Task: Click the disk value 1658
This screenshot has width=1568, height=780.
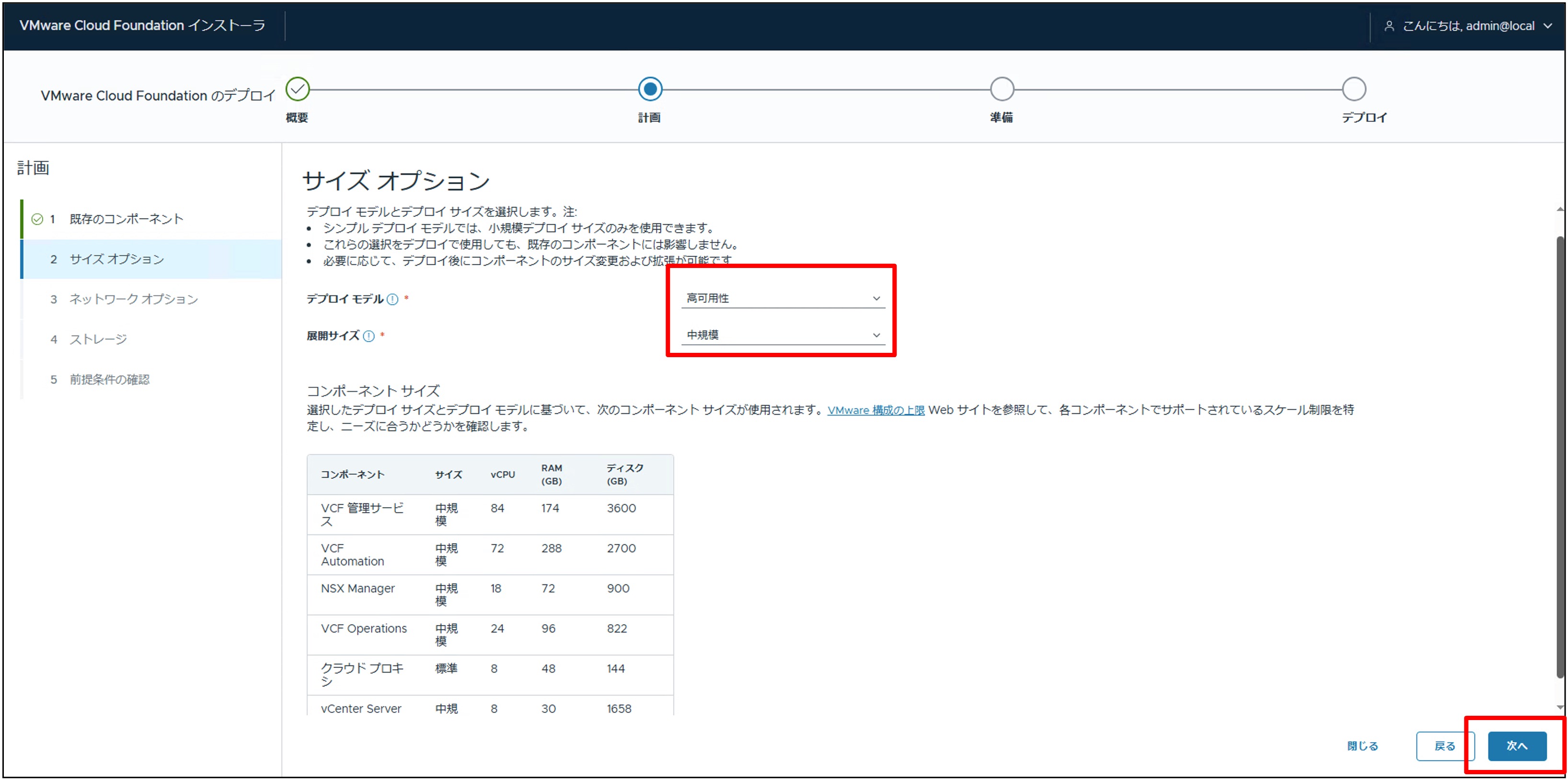Action: coord(619,709)
